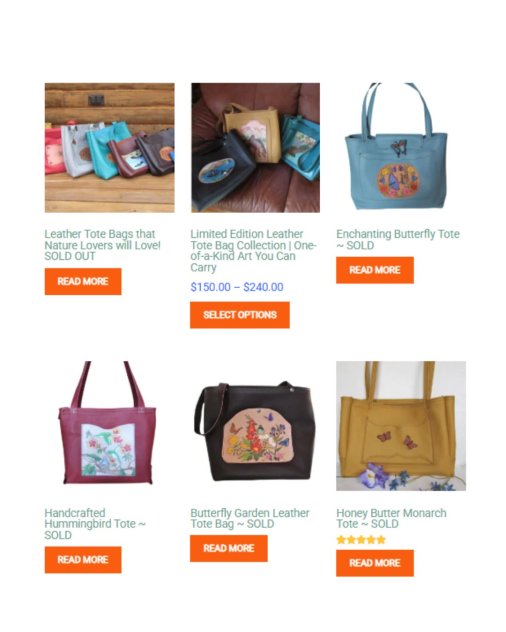506x632 pixels.
Task: Click Select Options for the Limited Edition Collection
Action: coord(240,315)
